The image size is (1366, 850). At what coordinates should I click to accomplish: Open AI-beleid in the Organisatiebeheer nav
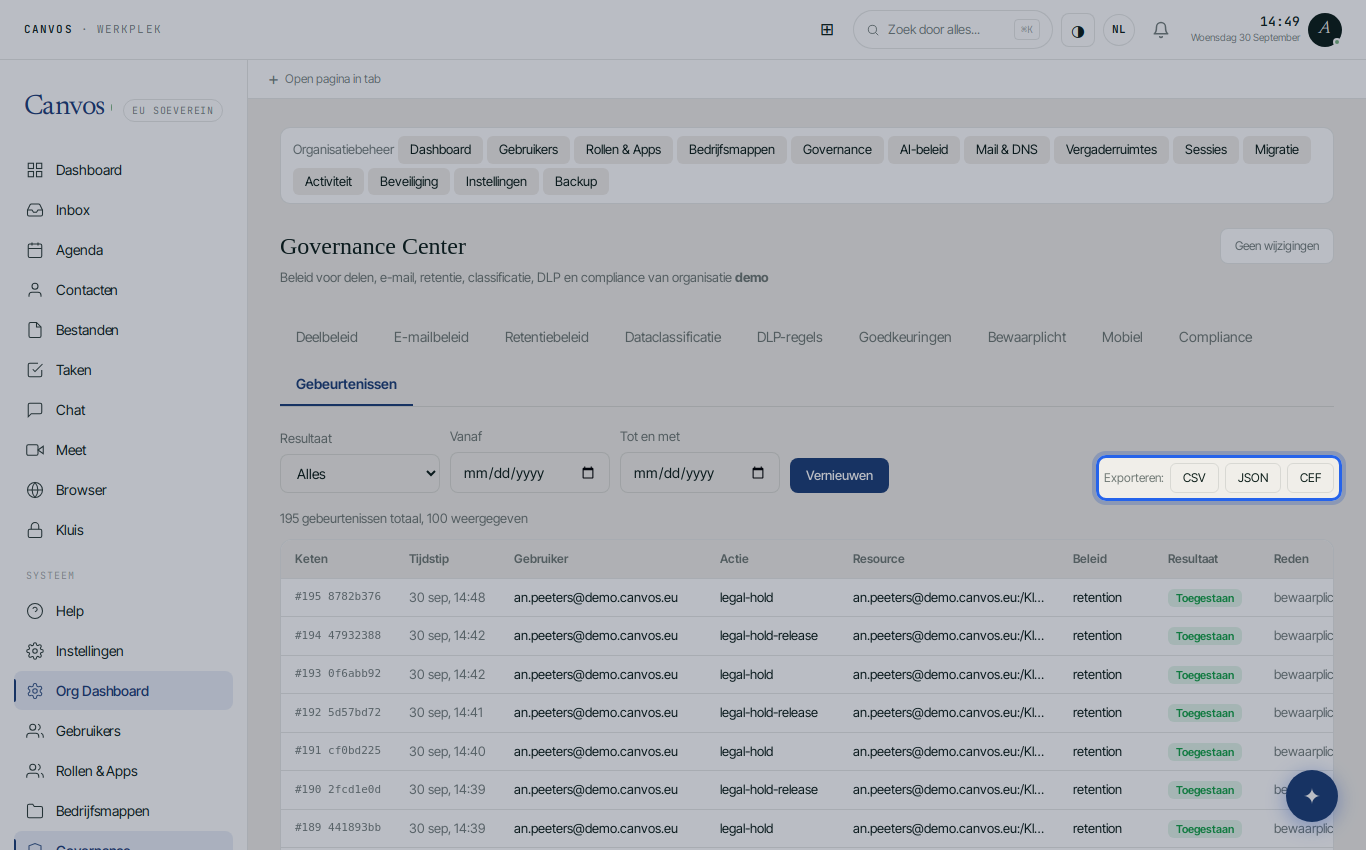(924, 150)
